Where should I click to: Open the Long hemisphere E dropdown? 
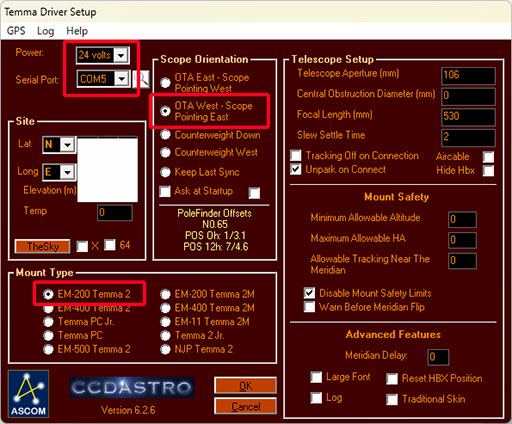tap(68, 172)
